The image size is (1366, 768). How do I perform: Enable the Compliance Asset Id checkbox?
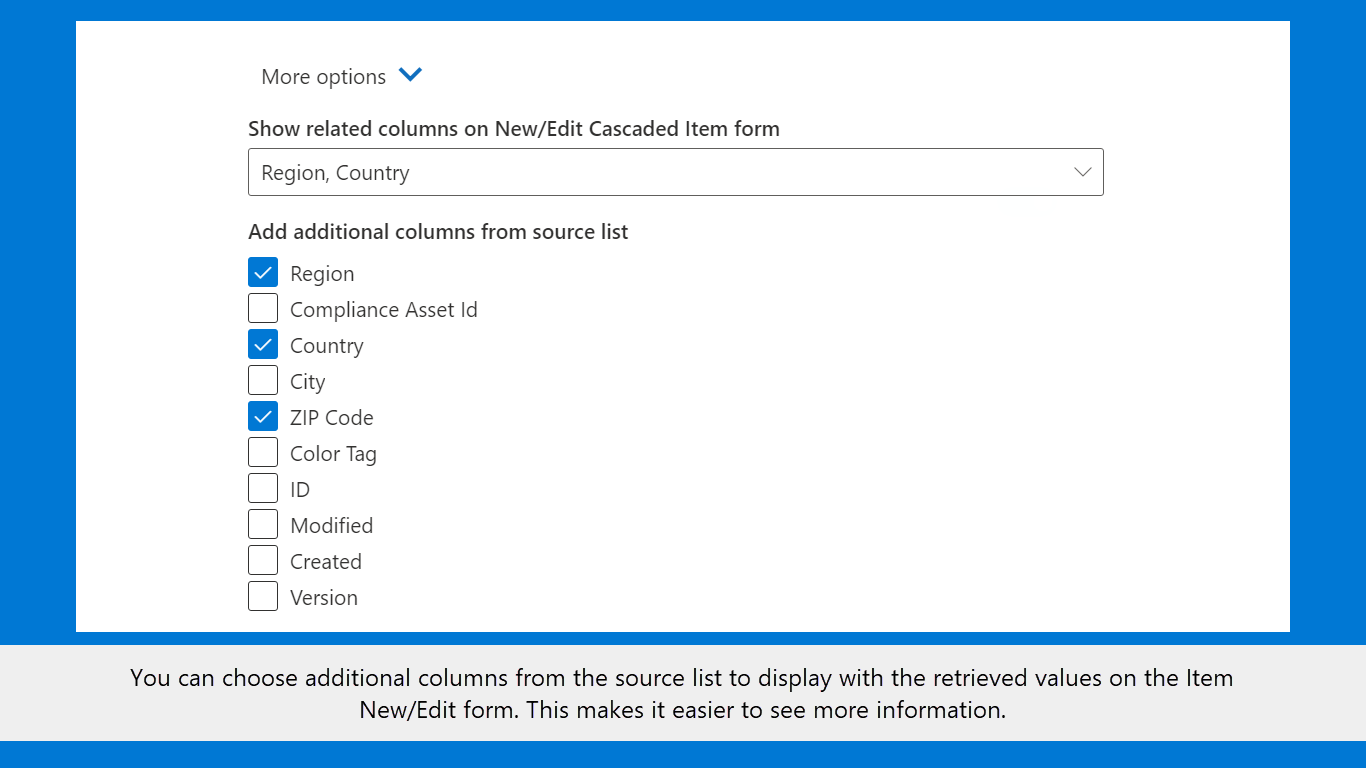pyautogui.click(x=263, y=308)
